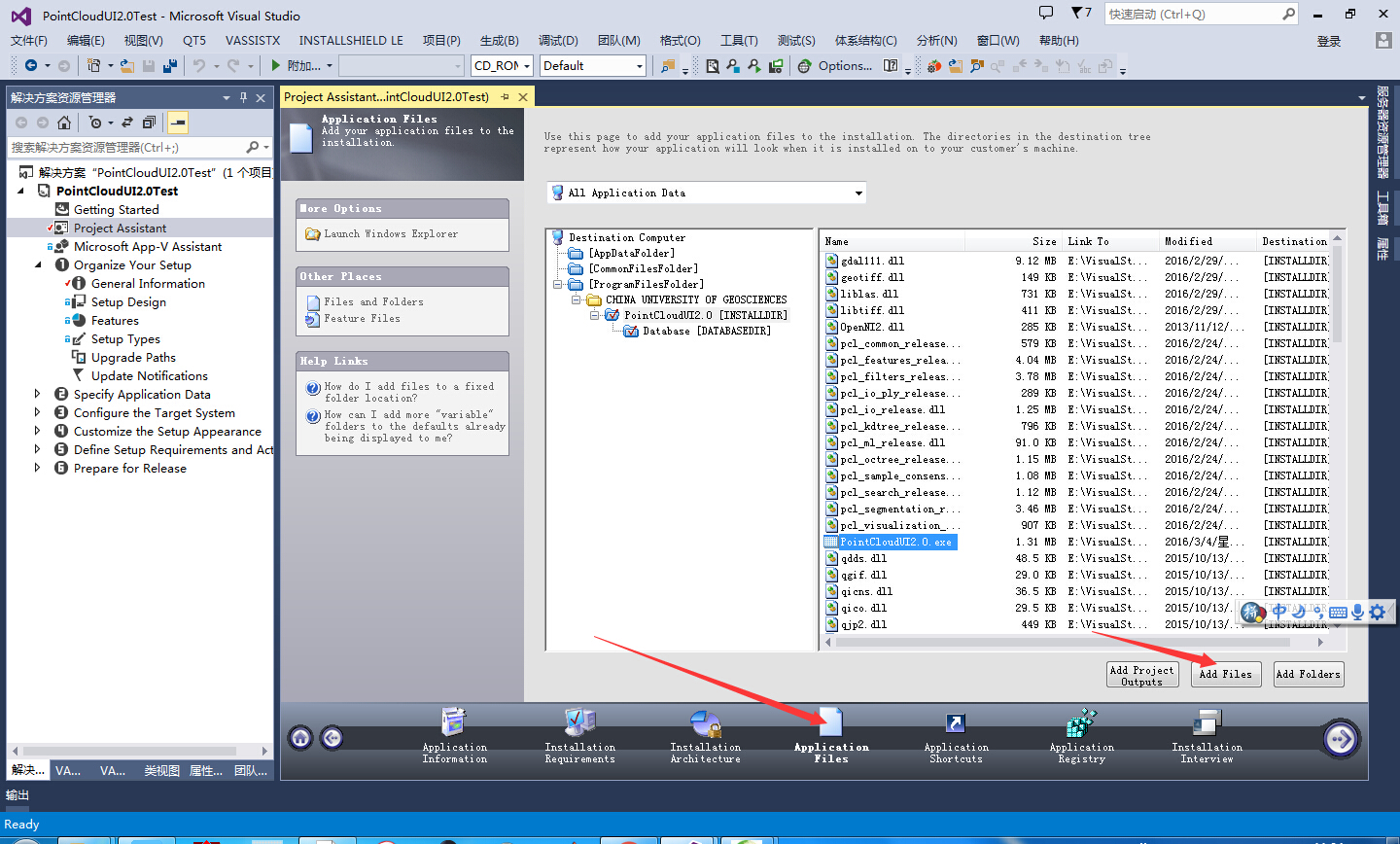Click the help book icon beside Options

[x=890, y=65]
